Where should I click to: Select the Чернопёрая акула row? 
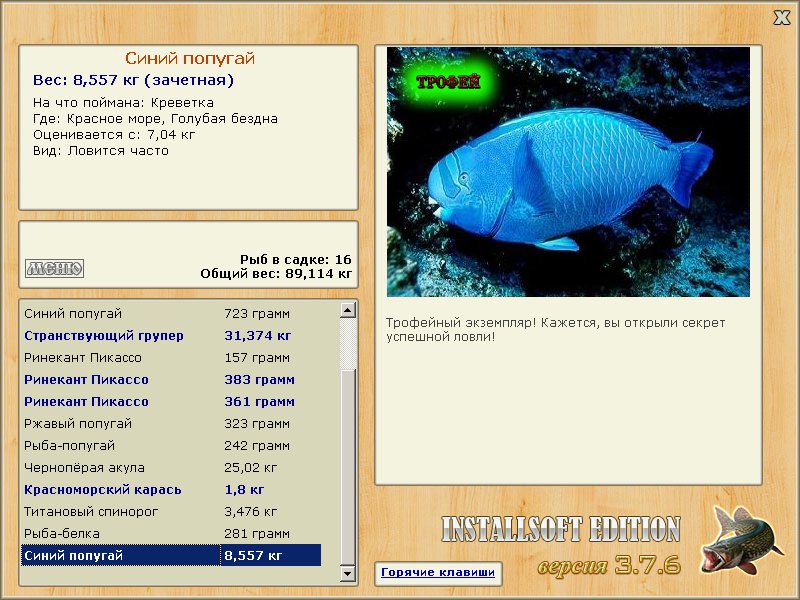click(x=171, y=467)
